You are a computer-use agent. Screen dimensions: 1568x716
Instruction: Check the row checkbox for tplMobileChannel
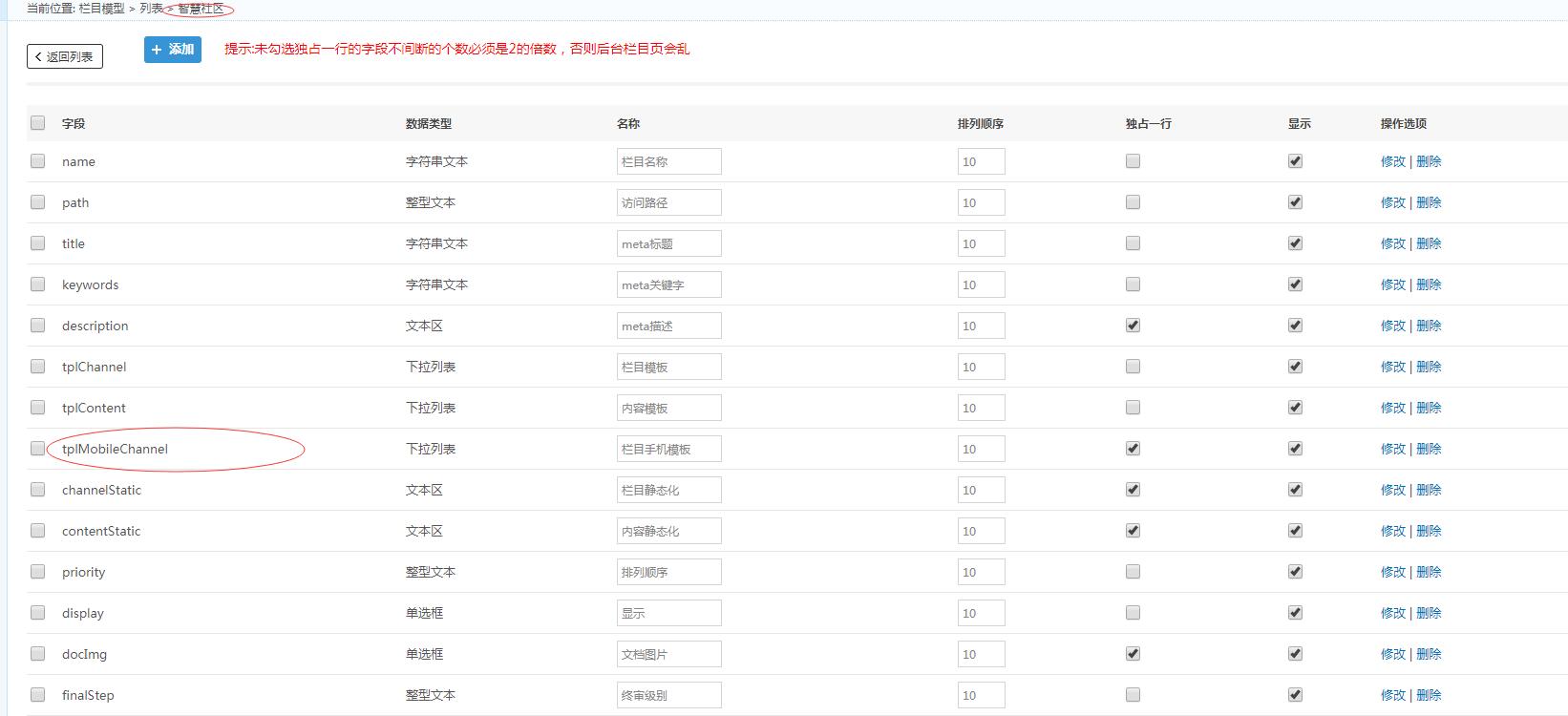pyautogui.click(x=37, y=449)
